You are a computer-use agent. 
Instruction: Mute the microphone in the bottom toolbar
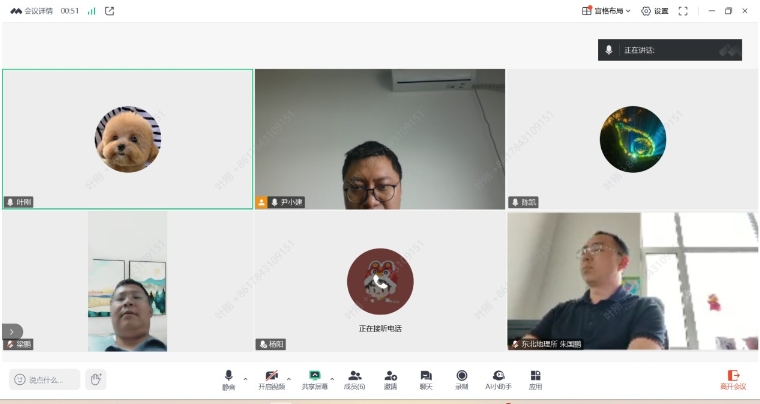229,378
